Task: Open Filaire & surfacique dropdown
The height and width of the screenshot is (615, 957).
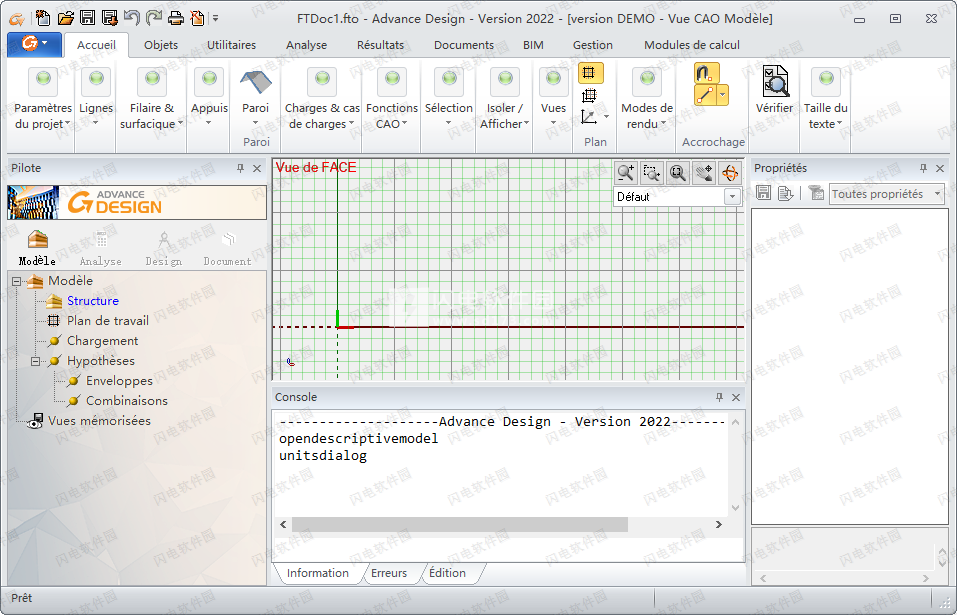Action: pyautogui.click(x=152, y=99)
